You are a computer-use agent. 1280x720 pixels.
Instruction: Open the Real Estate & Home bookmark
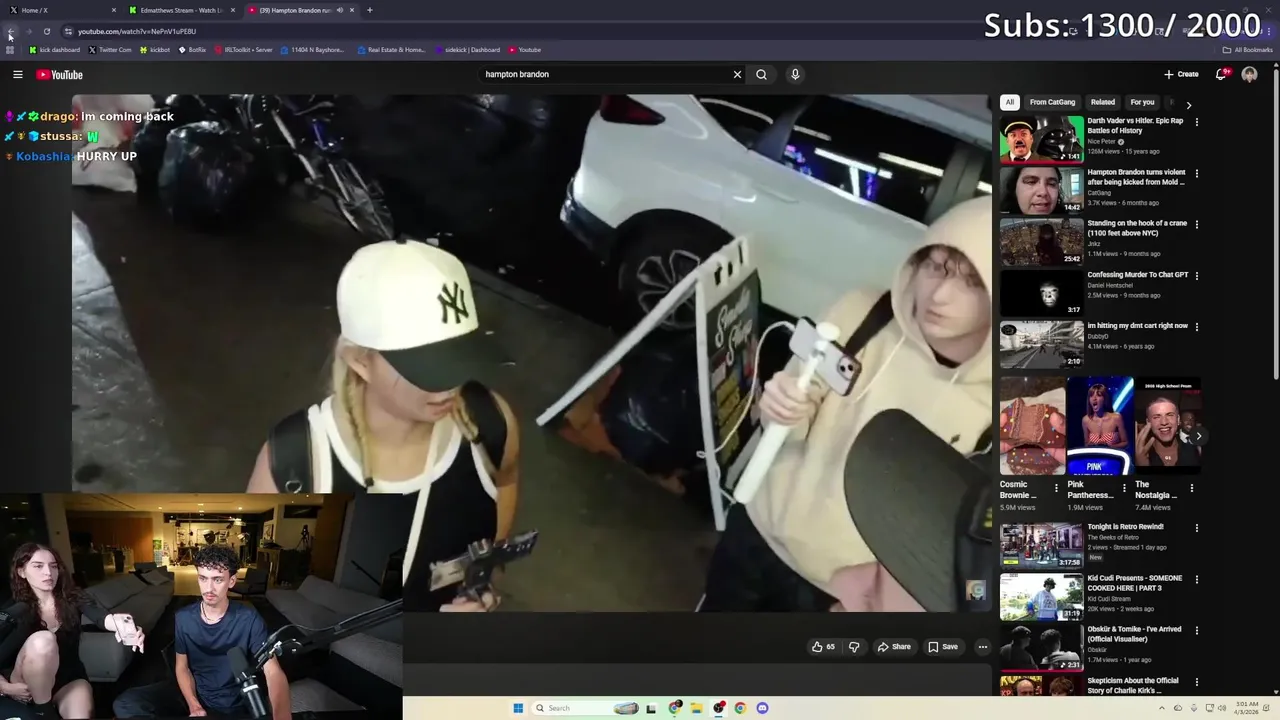click(391, 50)
